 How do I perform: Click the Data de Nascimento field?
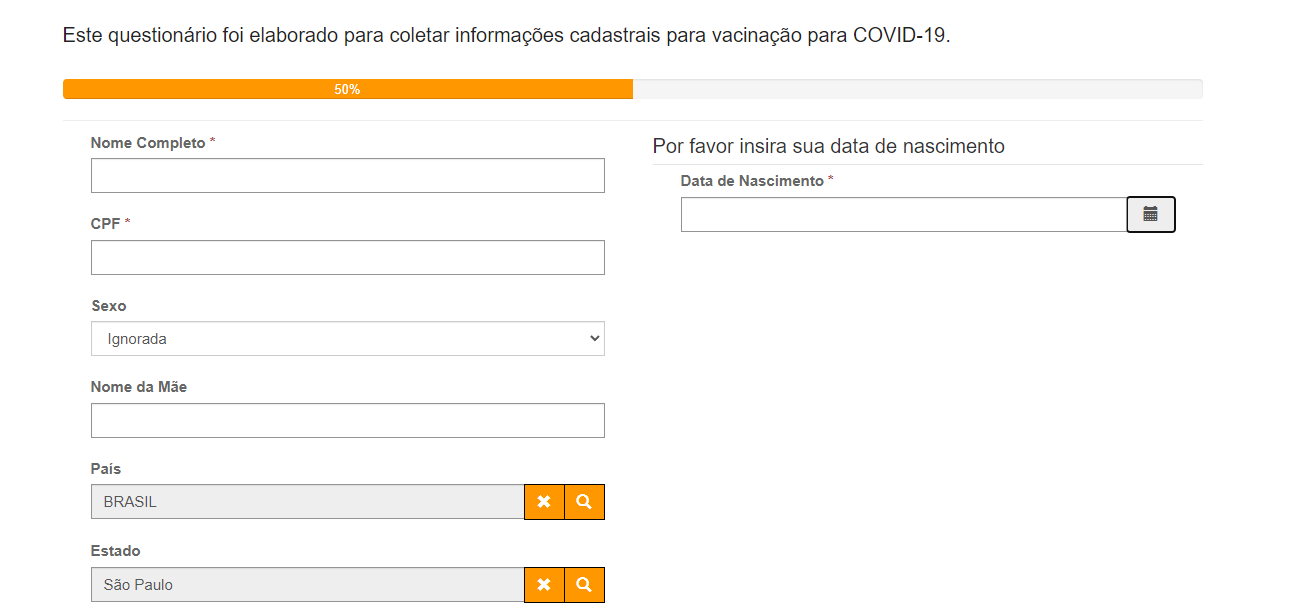[903, 214]
